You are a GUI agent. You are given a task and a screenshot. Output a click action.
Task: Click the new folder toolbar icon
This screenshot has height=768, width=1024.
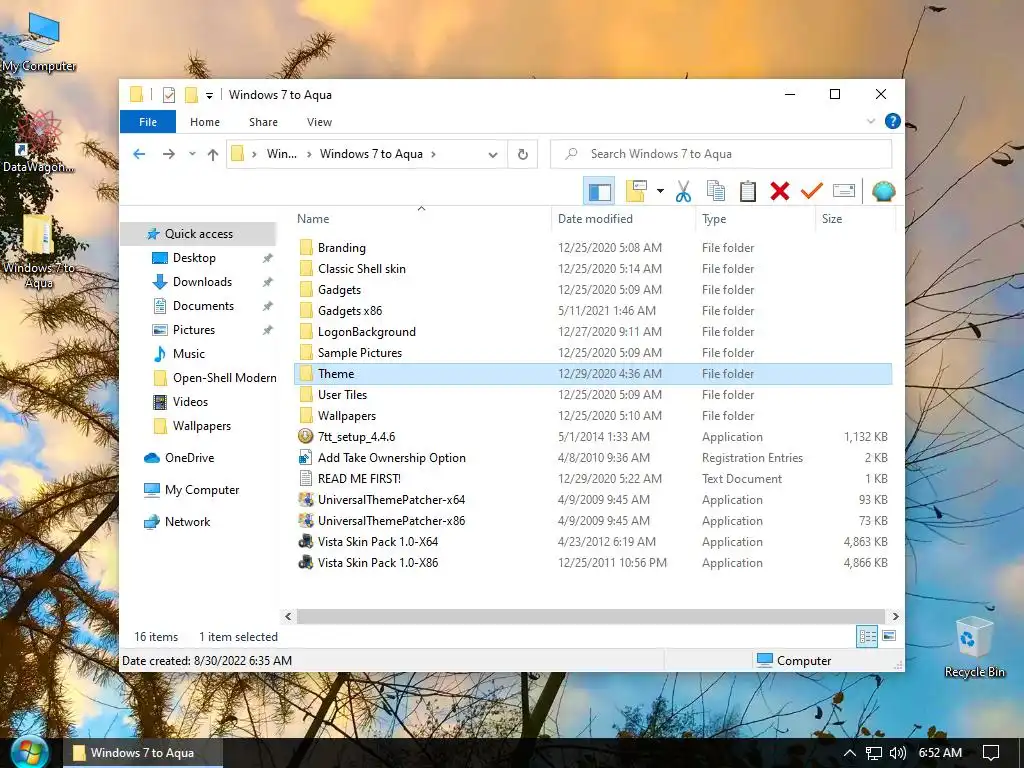636,191
